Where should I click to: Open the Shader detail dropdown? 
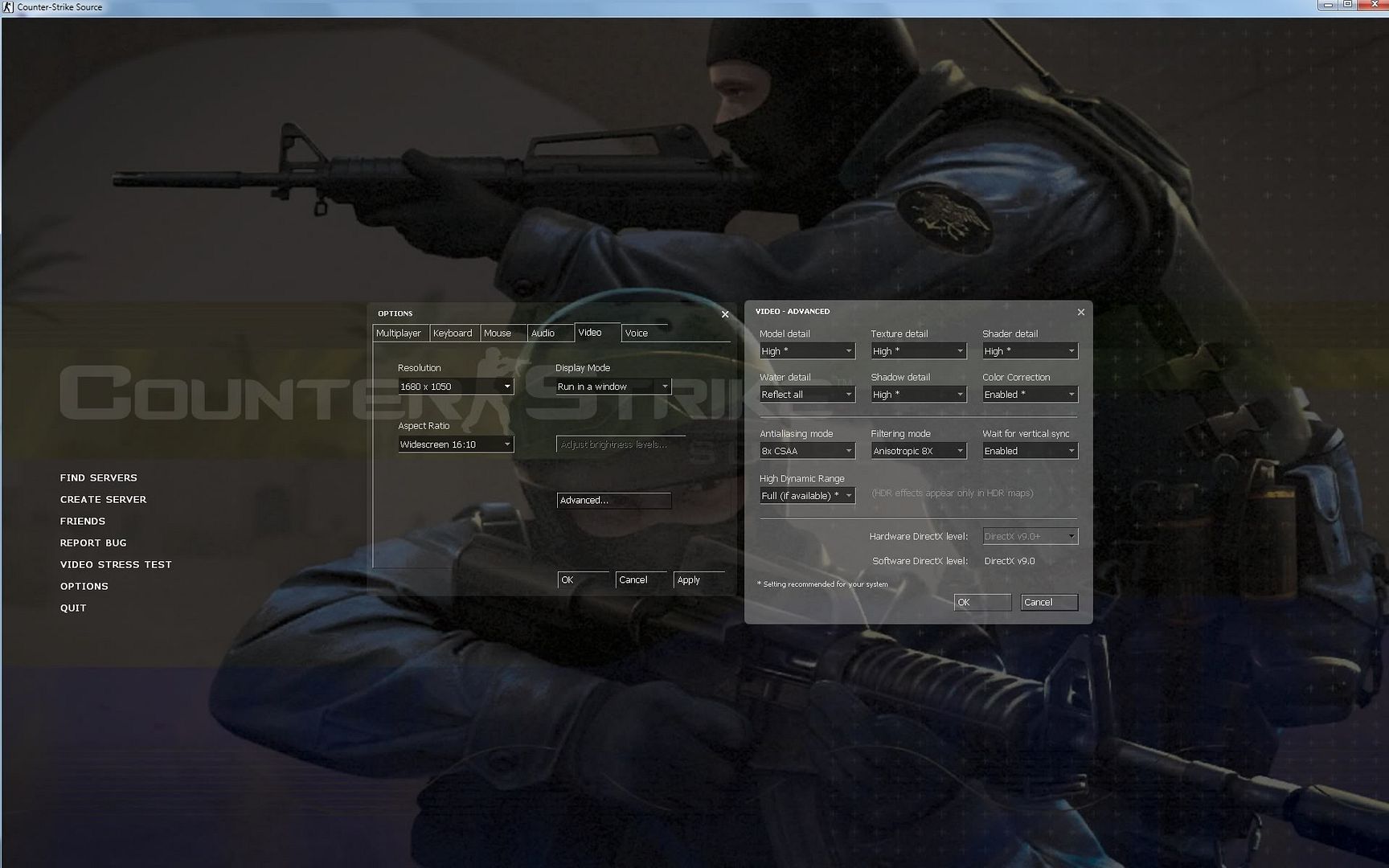coord(1030,351)
